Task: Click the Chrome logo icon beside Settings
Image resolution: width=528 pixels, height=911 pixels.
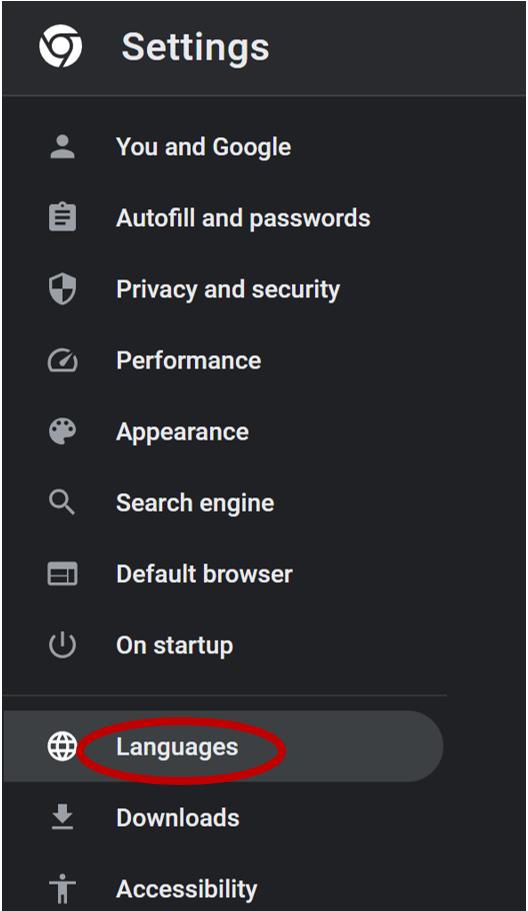Action: click(x=60, y=46)
